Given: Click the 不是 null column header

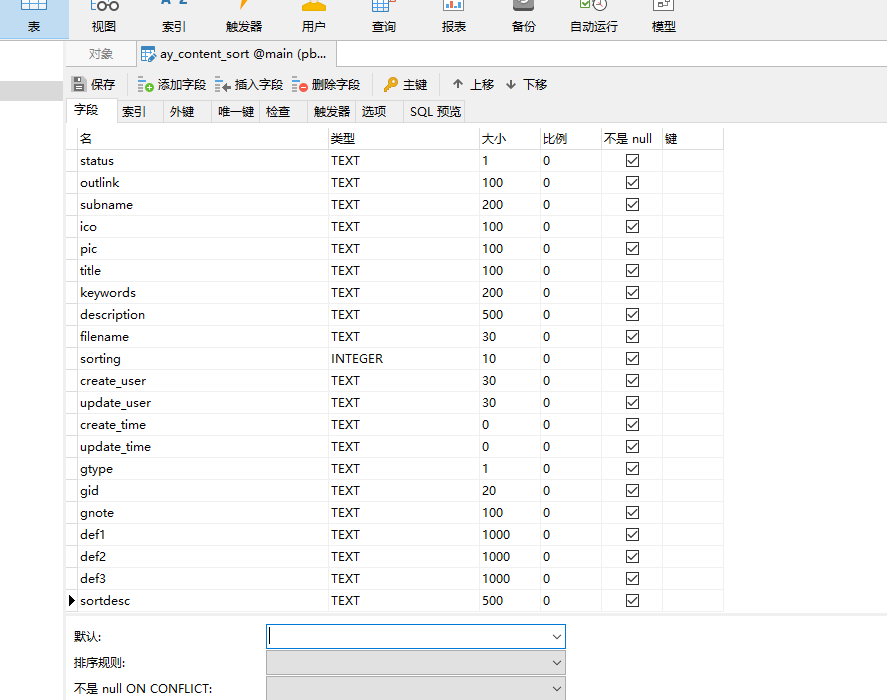Looking at the screenshot, I should pyautogui.click(x=632, y=139).
